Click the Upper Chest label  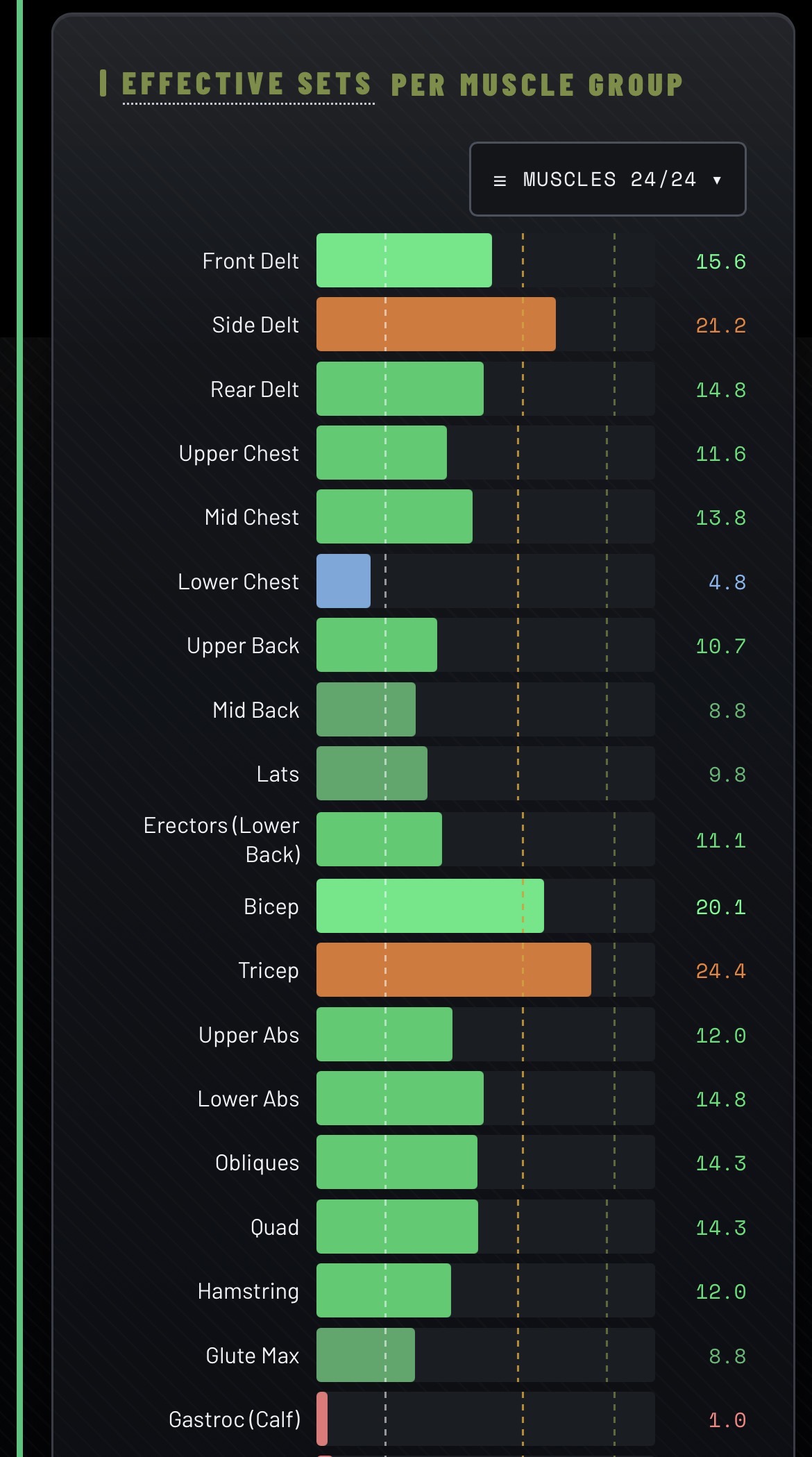tap(239, 453)
